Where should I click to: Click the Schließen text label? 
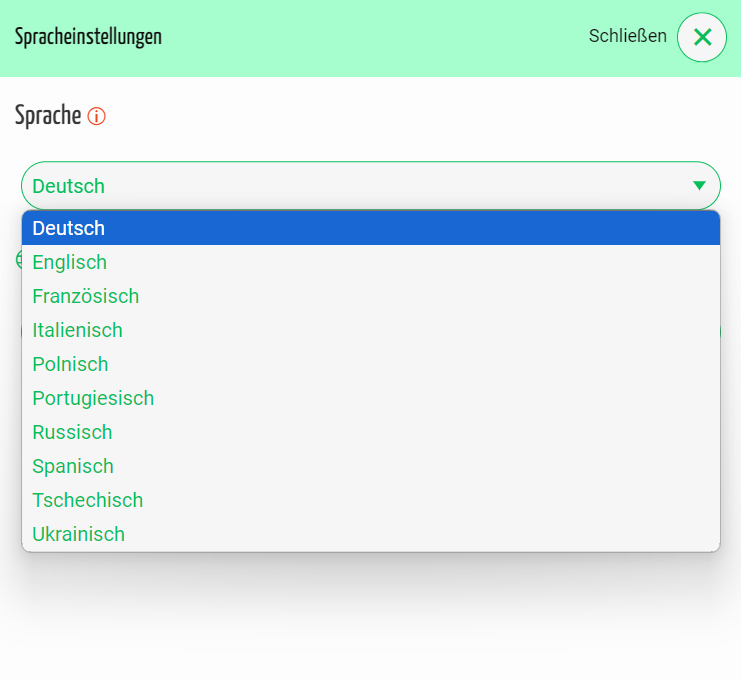(x=627, y=36)
